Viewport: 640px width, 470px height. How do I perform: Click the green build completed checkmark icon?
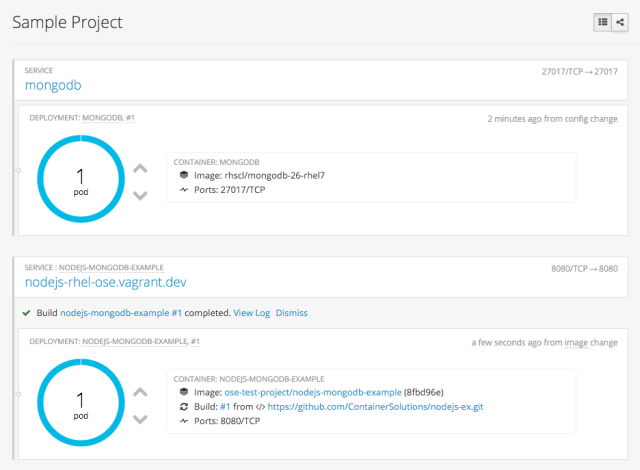tap(27, 313)
